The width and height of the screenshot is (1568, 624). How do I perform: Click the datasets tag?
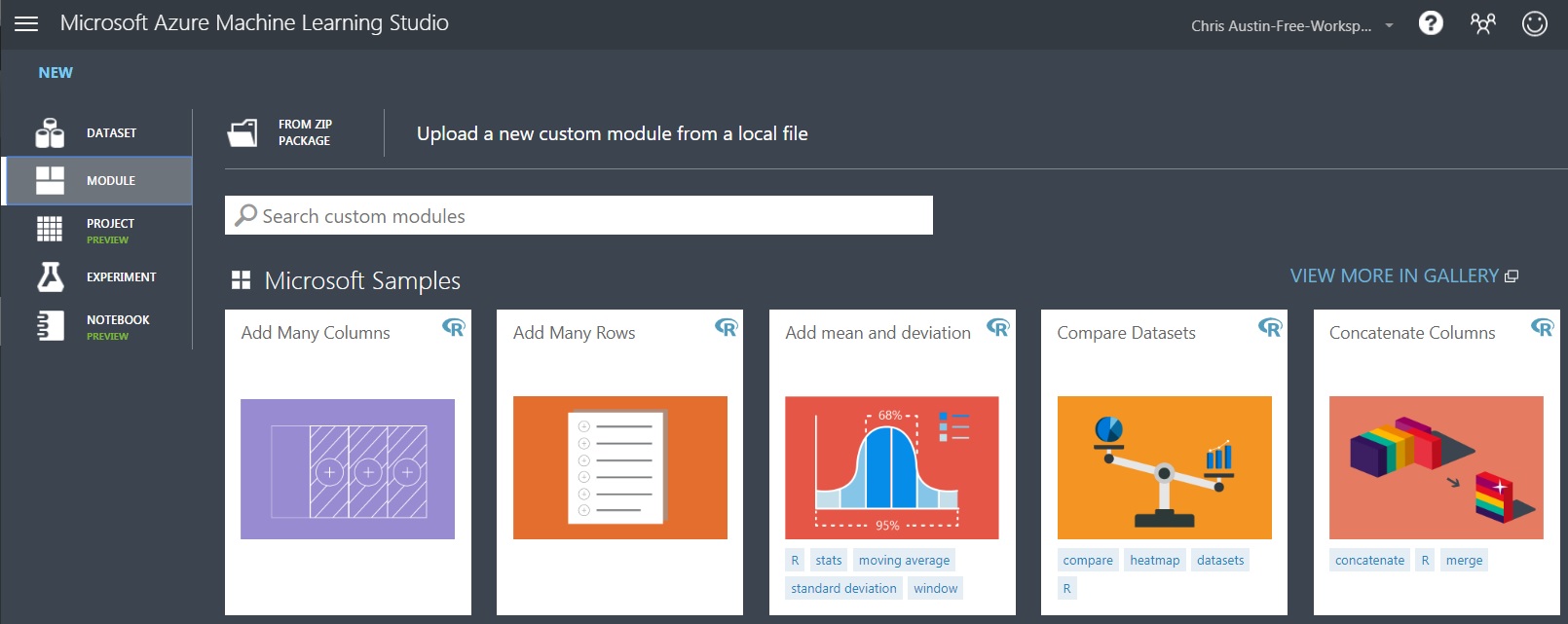1220,561
